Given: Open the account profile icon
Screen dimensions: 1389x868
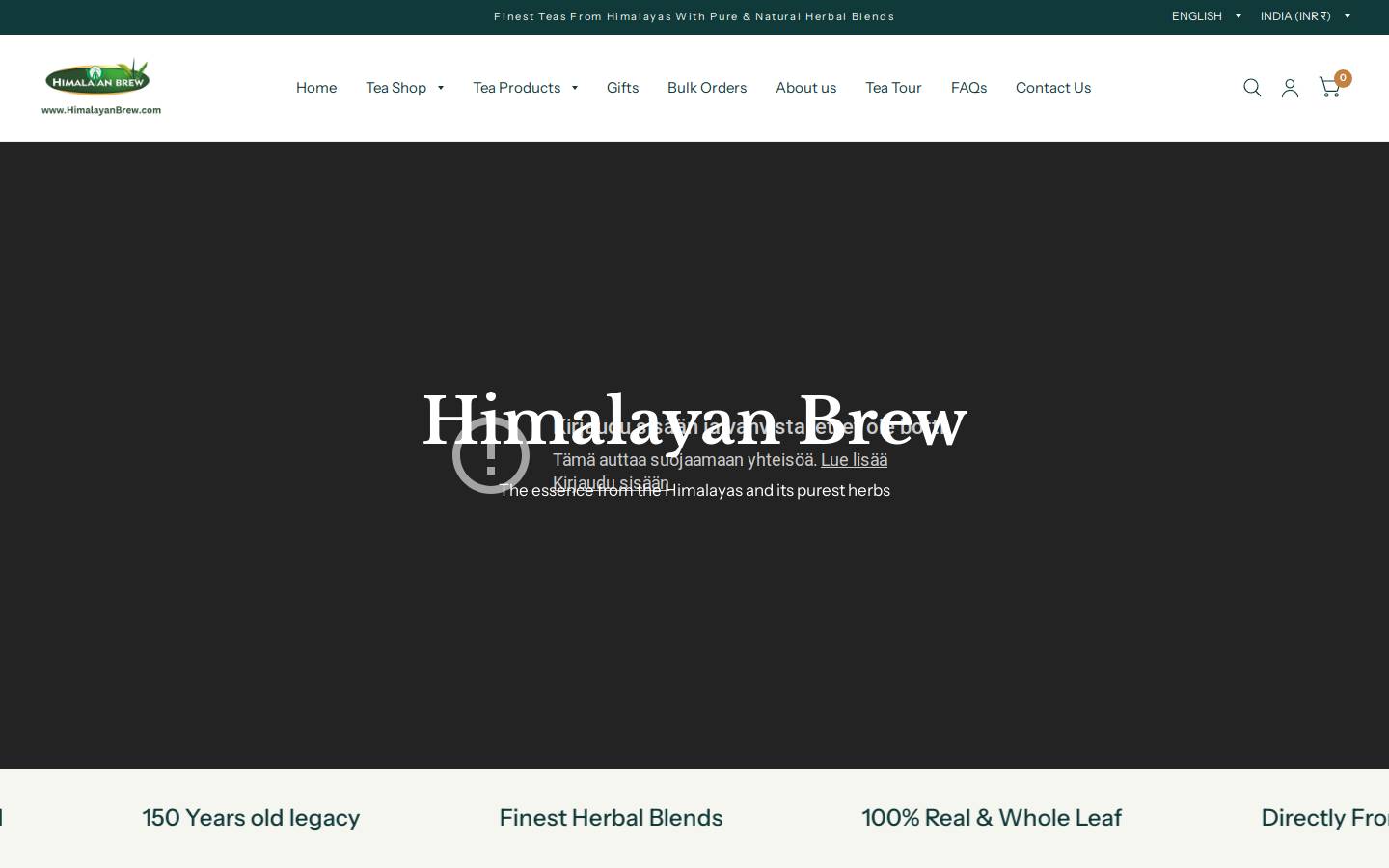Looking at the screenshot, I should (1290, 88).
